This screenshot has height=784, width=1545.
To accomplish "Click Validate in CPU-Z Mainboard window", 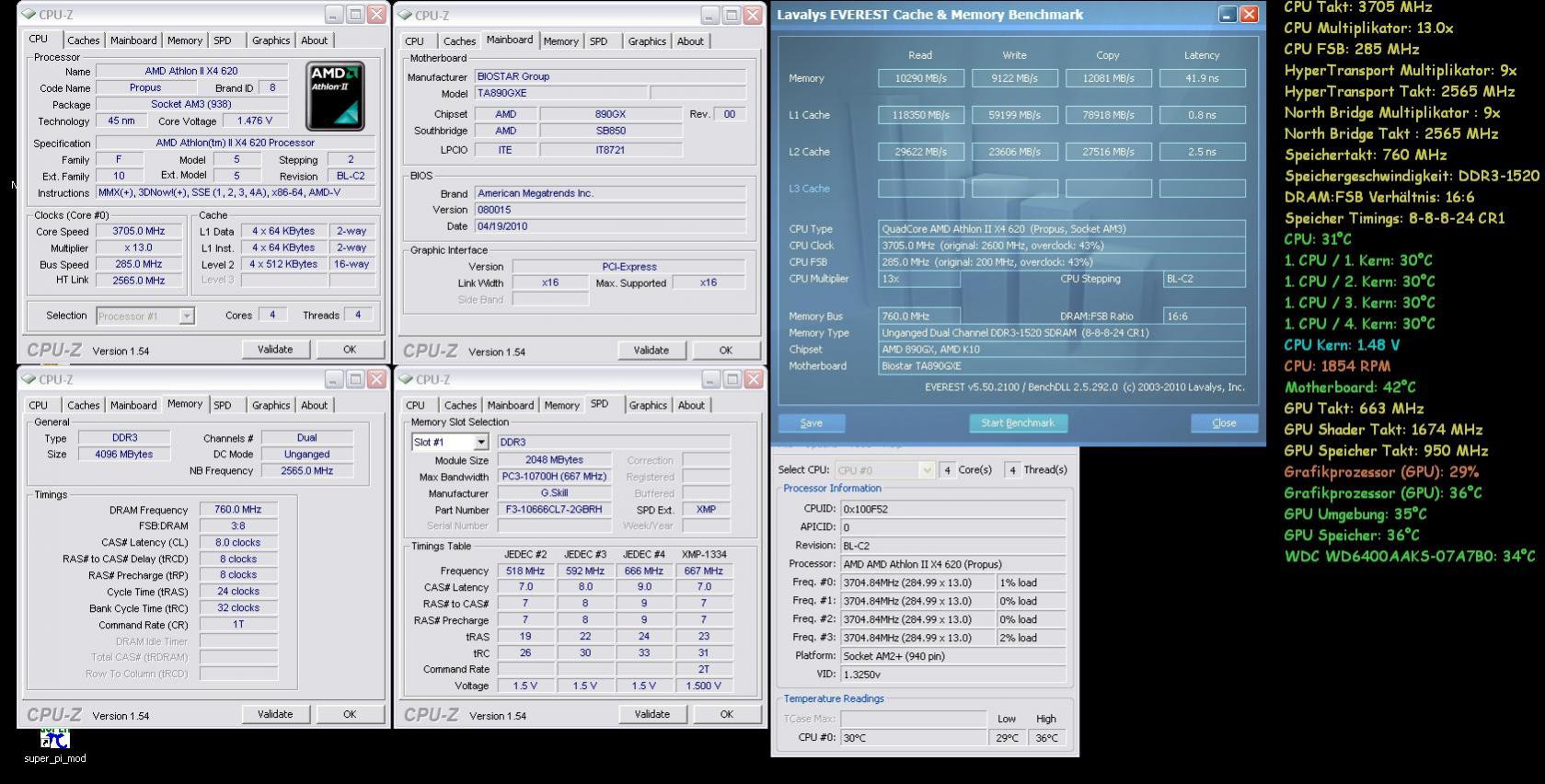I will coord(651,351).
